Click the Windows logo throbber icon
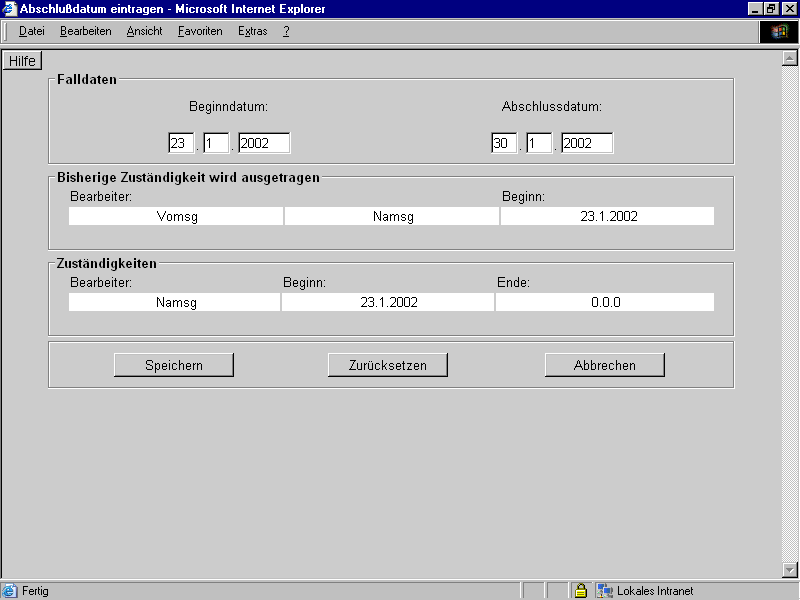 (779, 31)
